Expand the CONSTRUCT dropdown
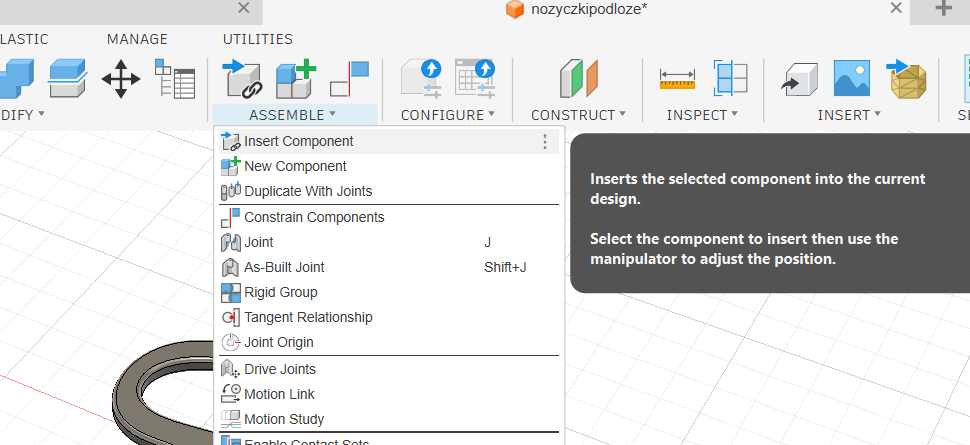 point(578,115)
